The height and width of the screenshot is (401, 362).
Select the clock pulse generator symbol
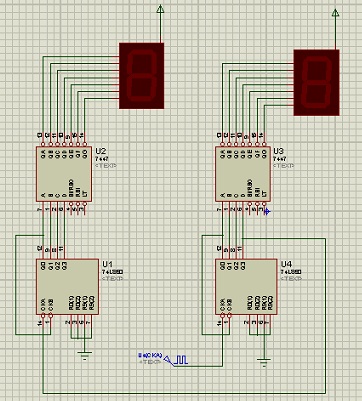177,360
